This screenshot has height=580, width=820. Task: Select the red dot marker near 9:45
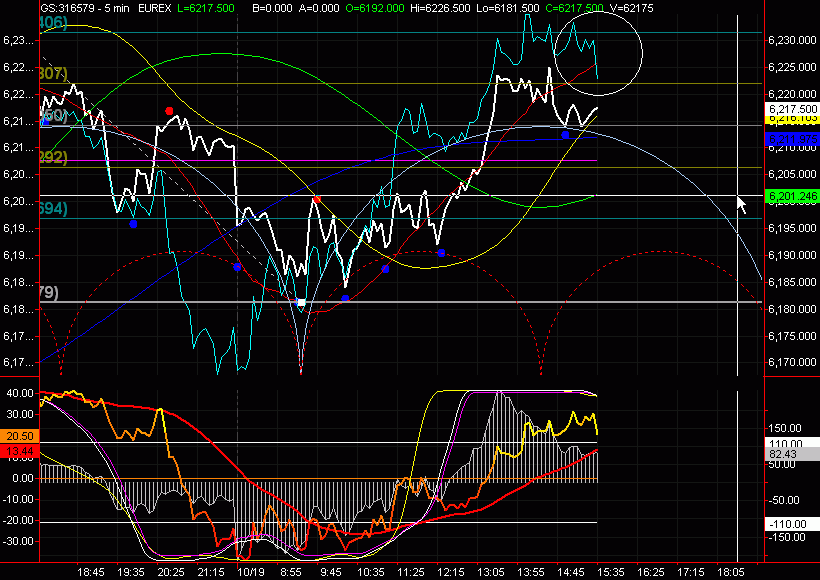pyautogui.click(x=317, y=200)
